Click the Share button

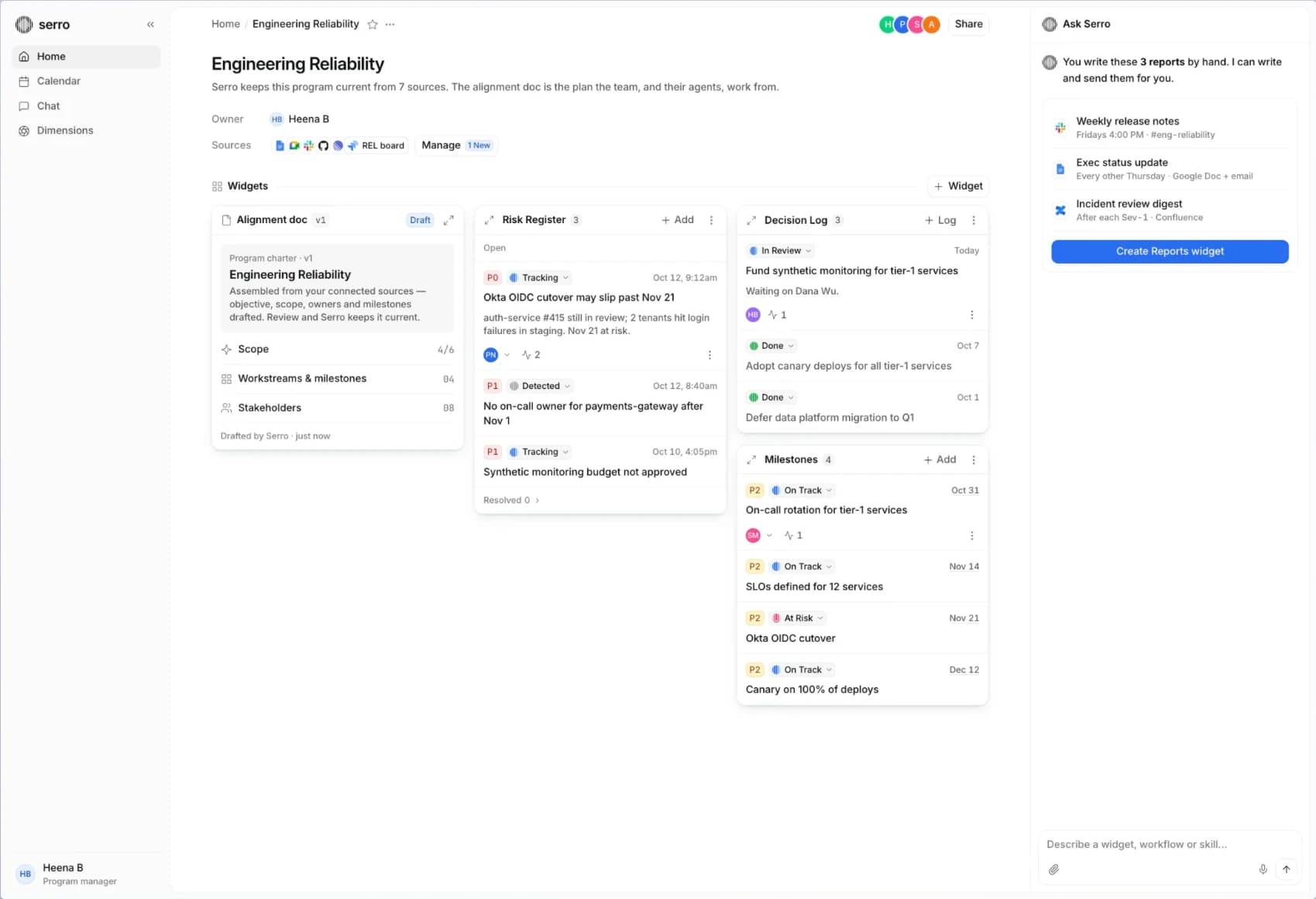[968, 24]
